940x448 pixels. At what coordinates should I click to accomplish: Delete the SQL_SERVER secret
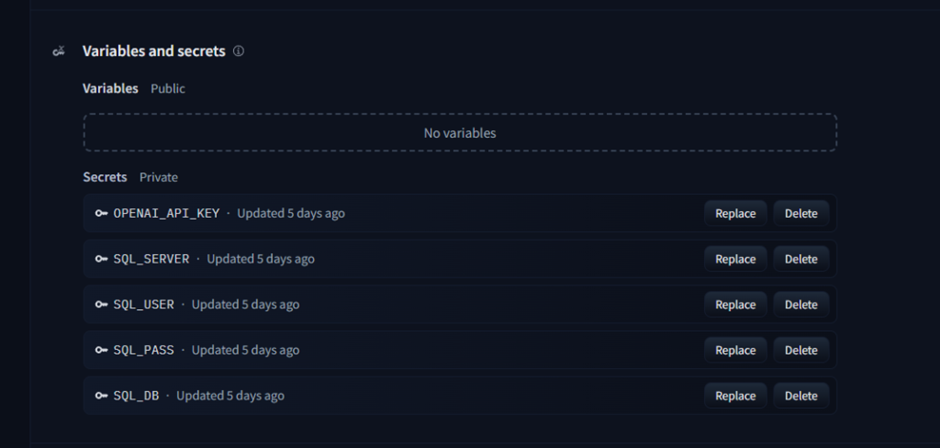point(801,259)
